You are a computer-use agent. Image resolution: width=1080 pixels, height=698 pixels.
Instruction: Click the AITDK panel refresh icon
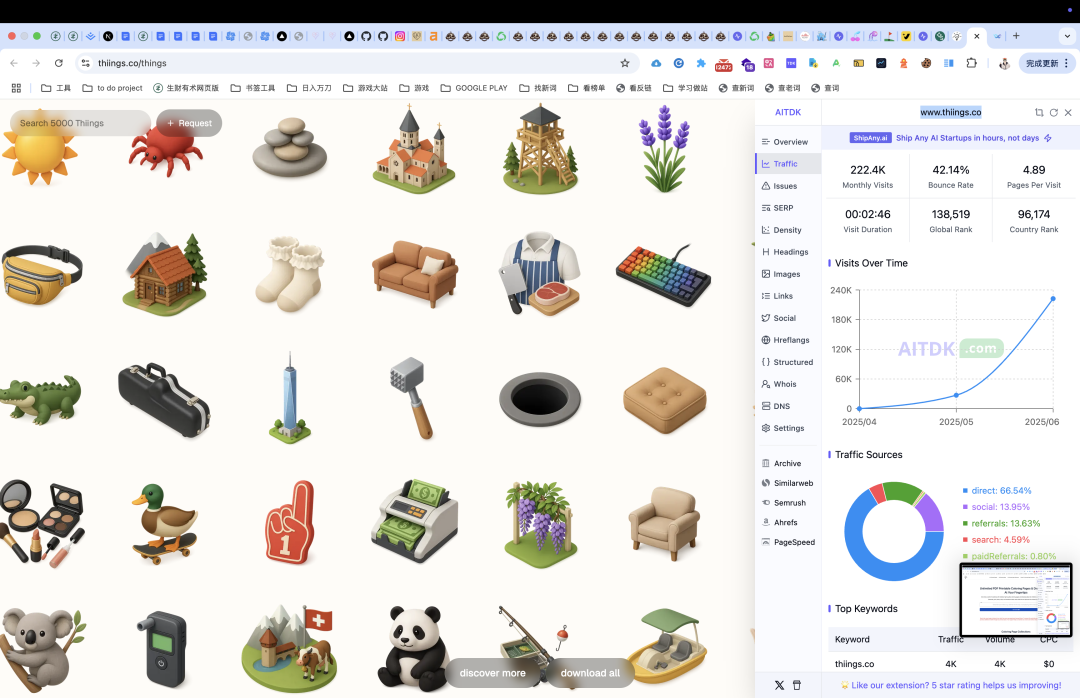point(1053,112)
